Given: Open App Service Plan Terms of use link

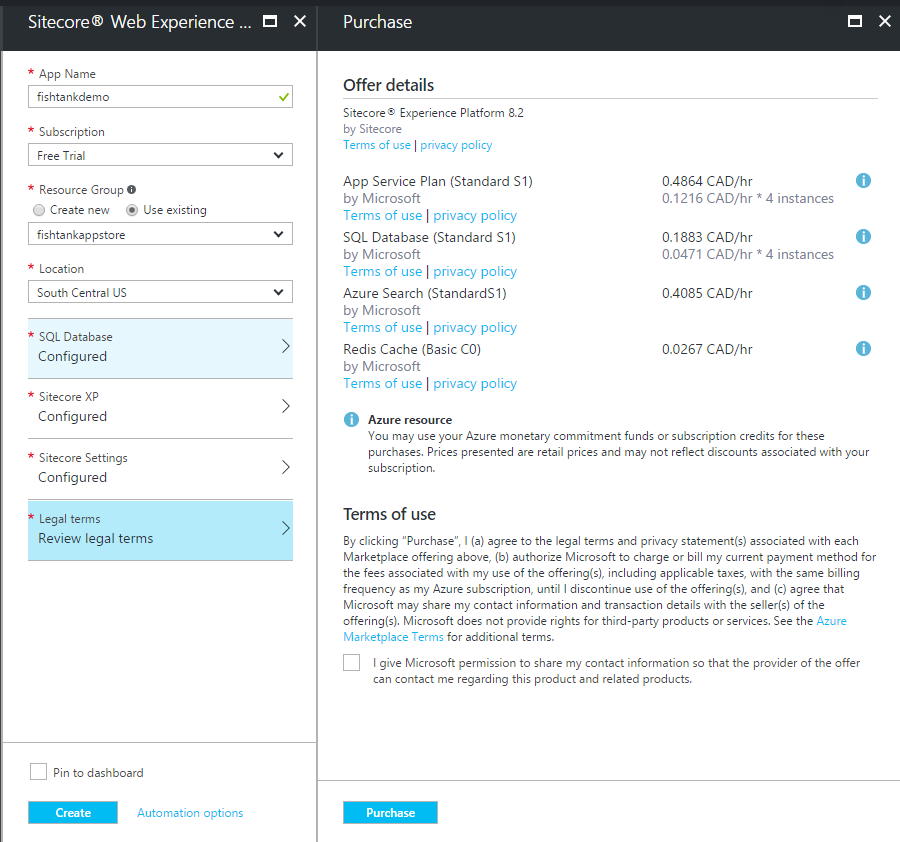Looking at the screenshot, I should tap(382, 215).
